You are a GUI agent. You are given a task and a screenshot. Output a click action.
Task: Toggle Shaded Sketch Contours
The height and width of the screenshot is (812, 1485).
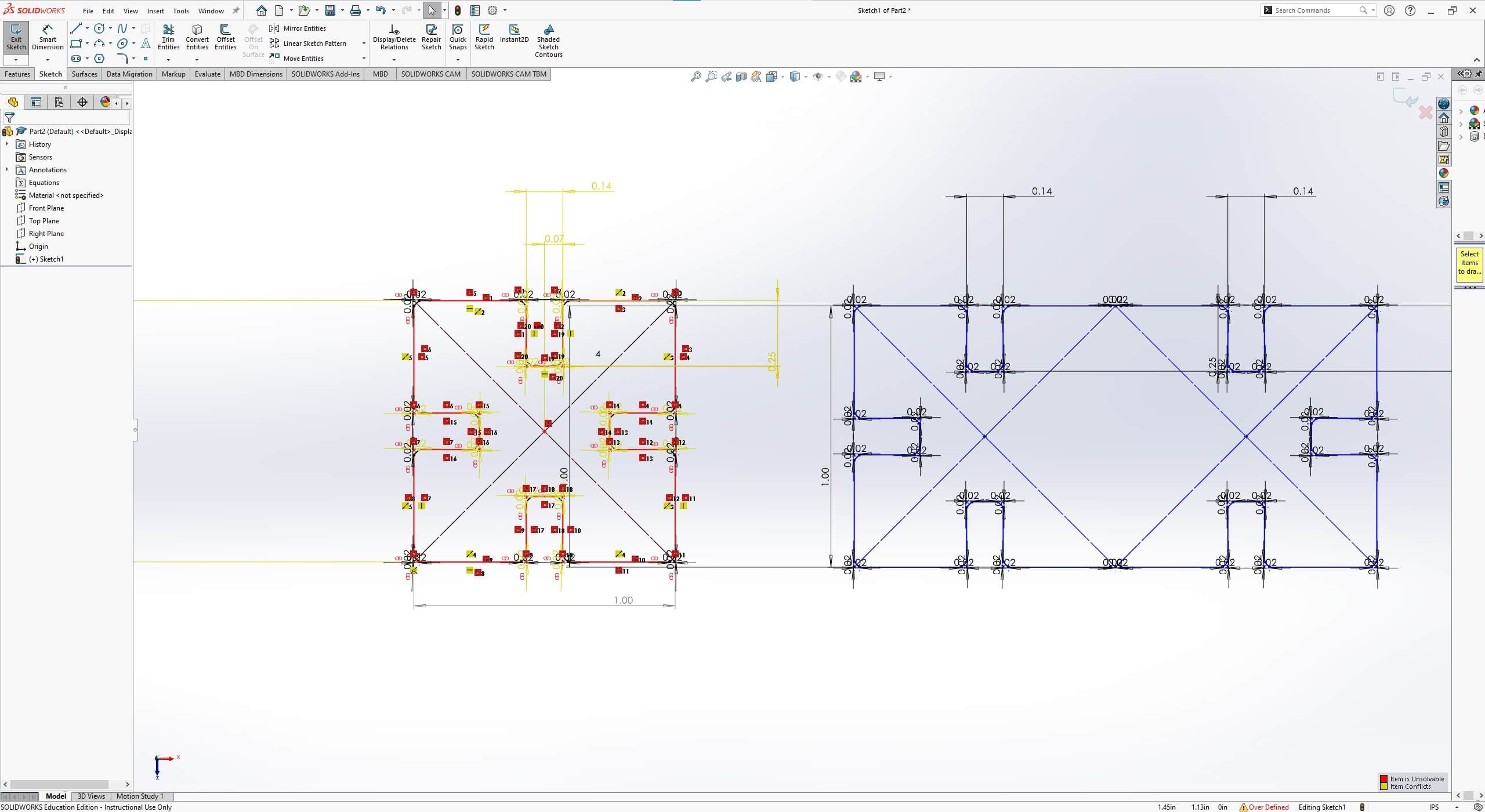click(548, 41)
